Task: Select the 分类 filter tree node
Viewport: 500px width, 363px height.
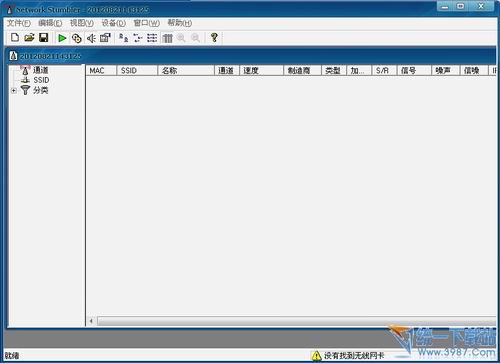Action: point(40,90)
